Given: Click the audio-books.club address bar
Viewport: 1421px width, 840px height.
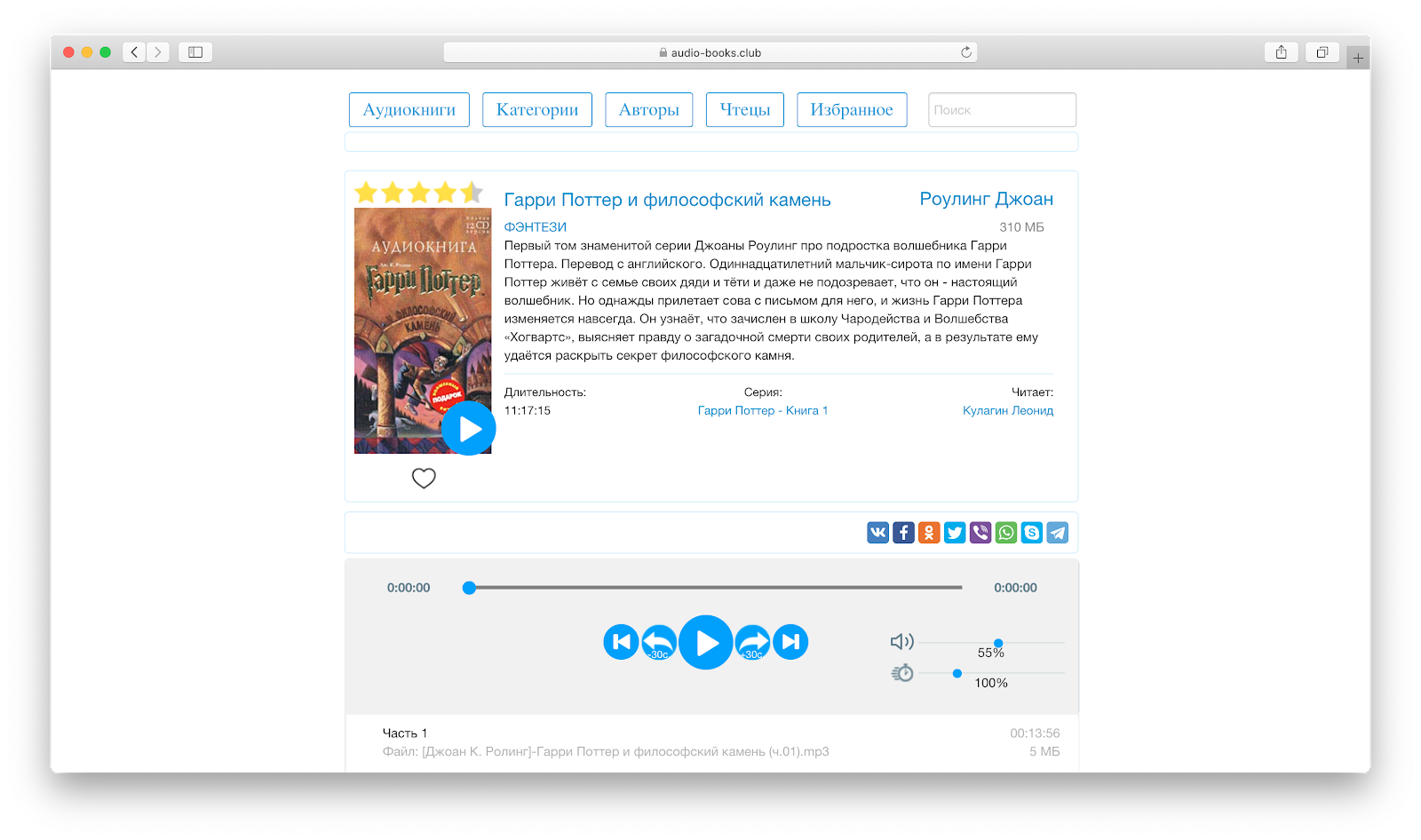Looking at the screenshot, I should click(710, 52).
